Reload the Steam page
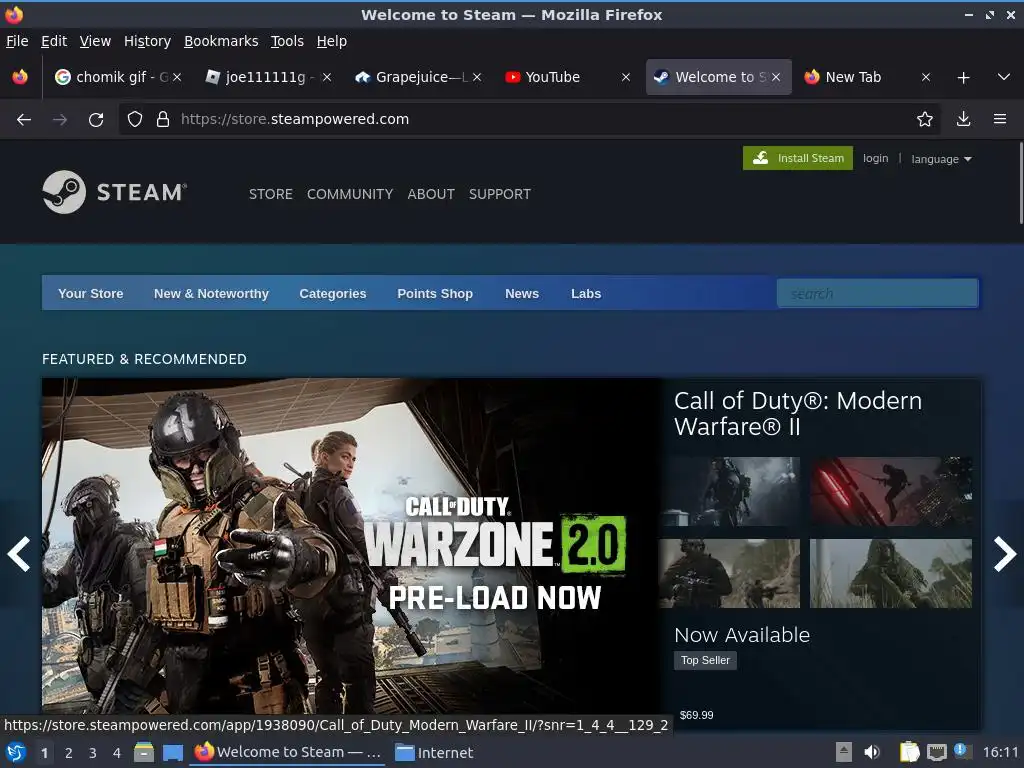This screenshot has height=768, width=1024. (x=96, y=120)
